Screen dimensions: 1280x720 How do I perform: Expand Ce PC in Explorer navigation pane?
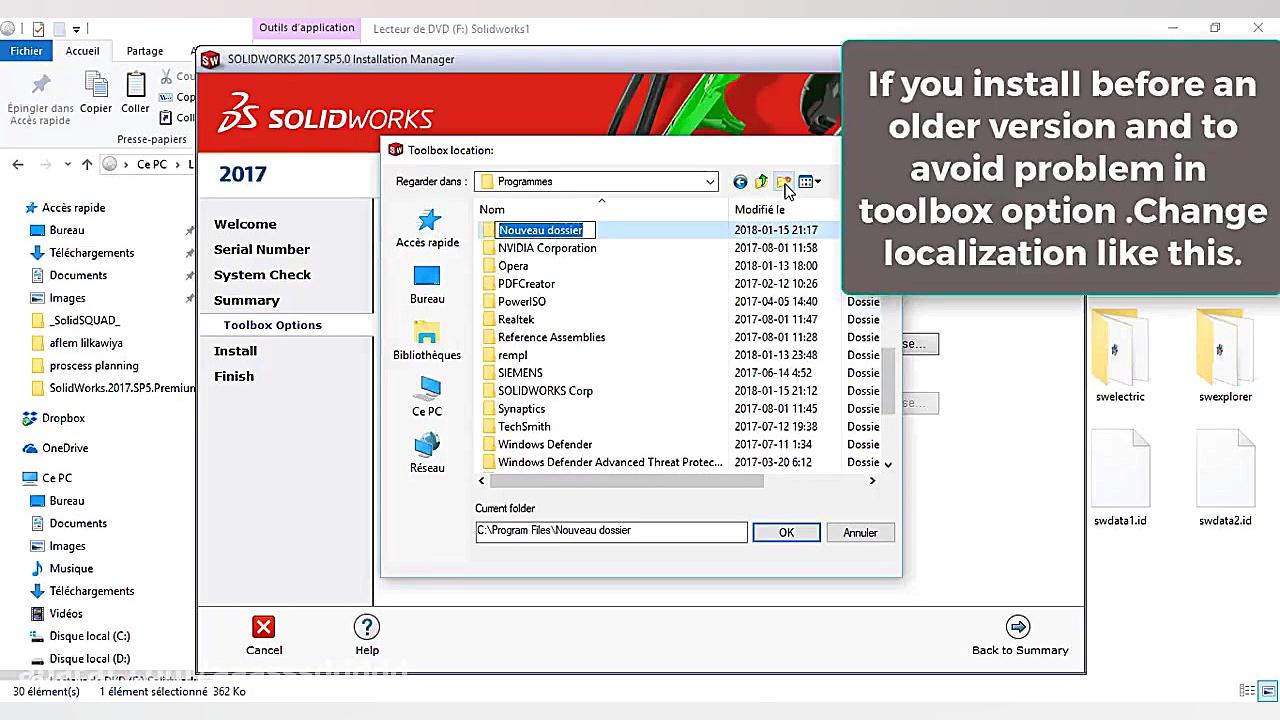tap(16, 478)
